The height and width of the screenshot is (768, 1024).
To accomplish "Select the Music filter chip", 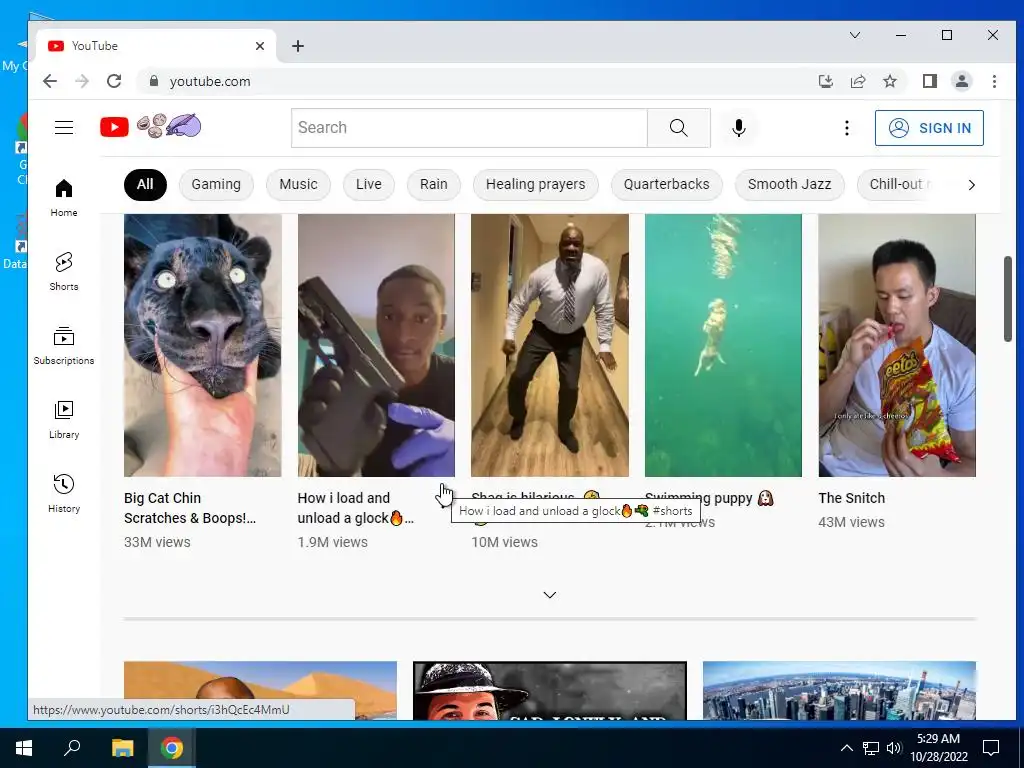I will coord(298,185).
